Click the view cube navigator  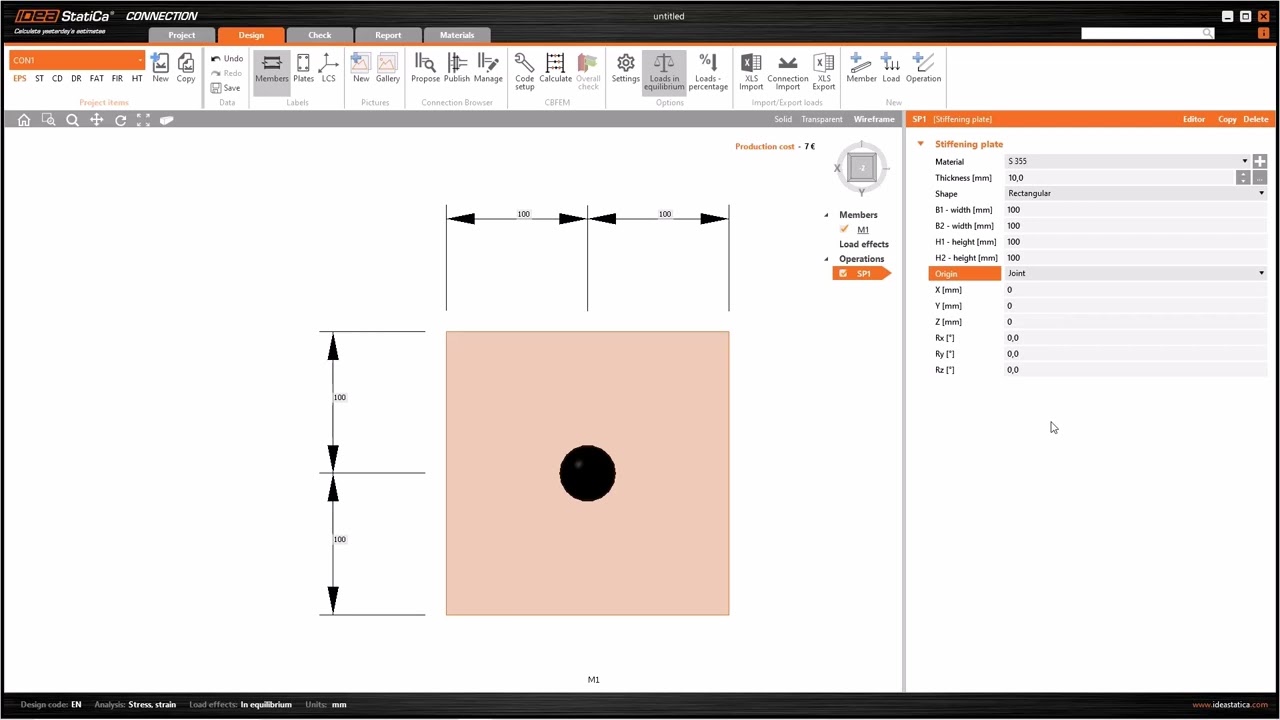coord(861,168)
